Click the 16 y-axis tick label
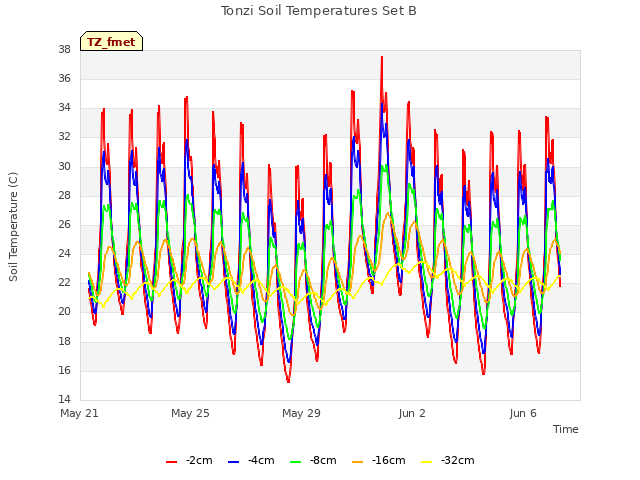640x480 pixels. pos(64,371)
